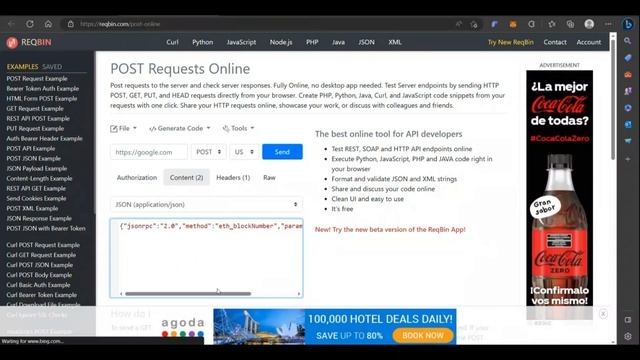Open the Node.js nav menu item

tap(281, 42)
